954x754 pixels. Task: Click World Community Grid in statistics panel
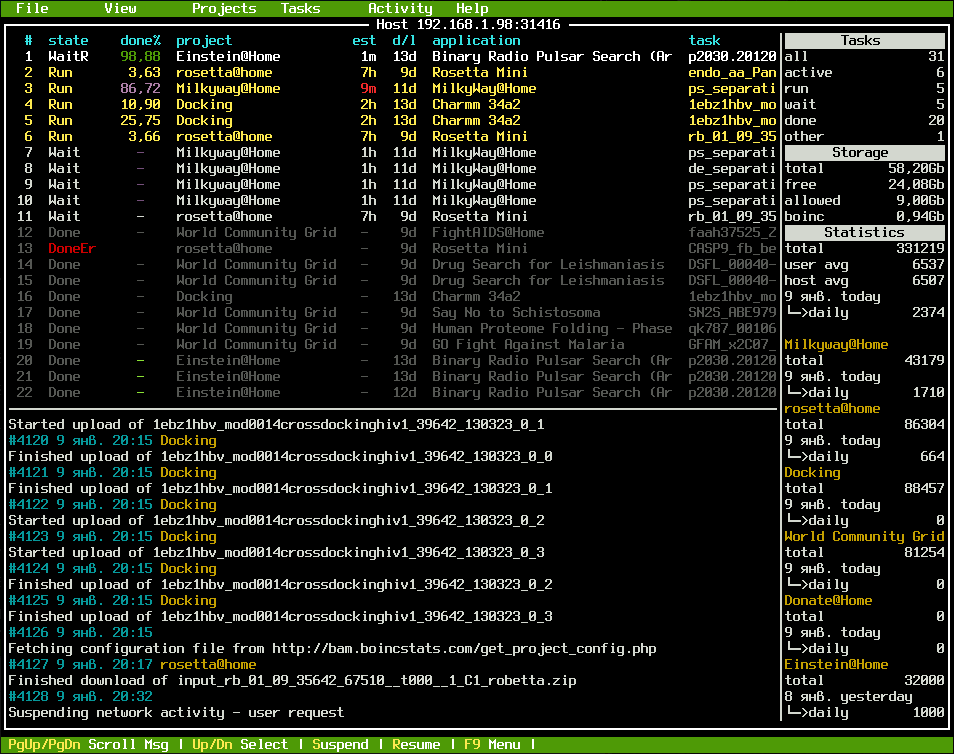pyautogui.click(x=864, y=536)
